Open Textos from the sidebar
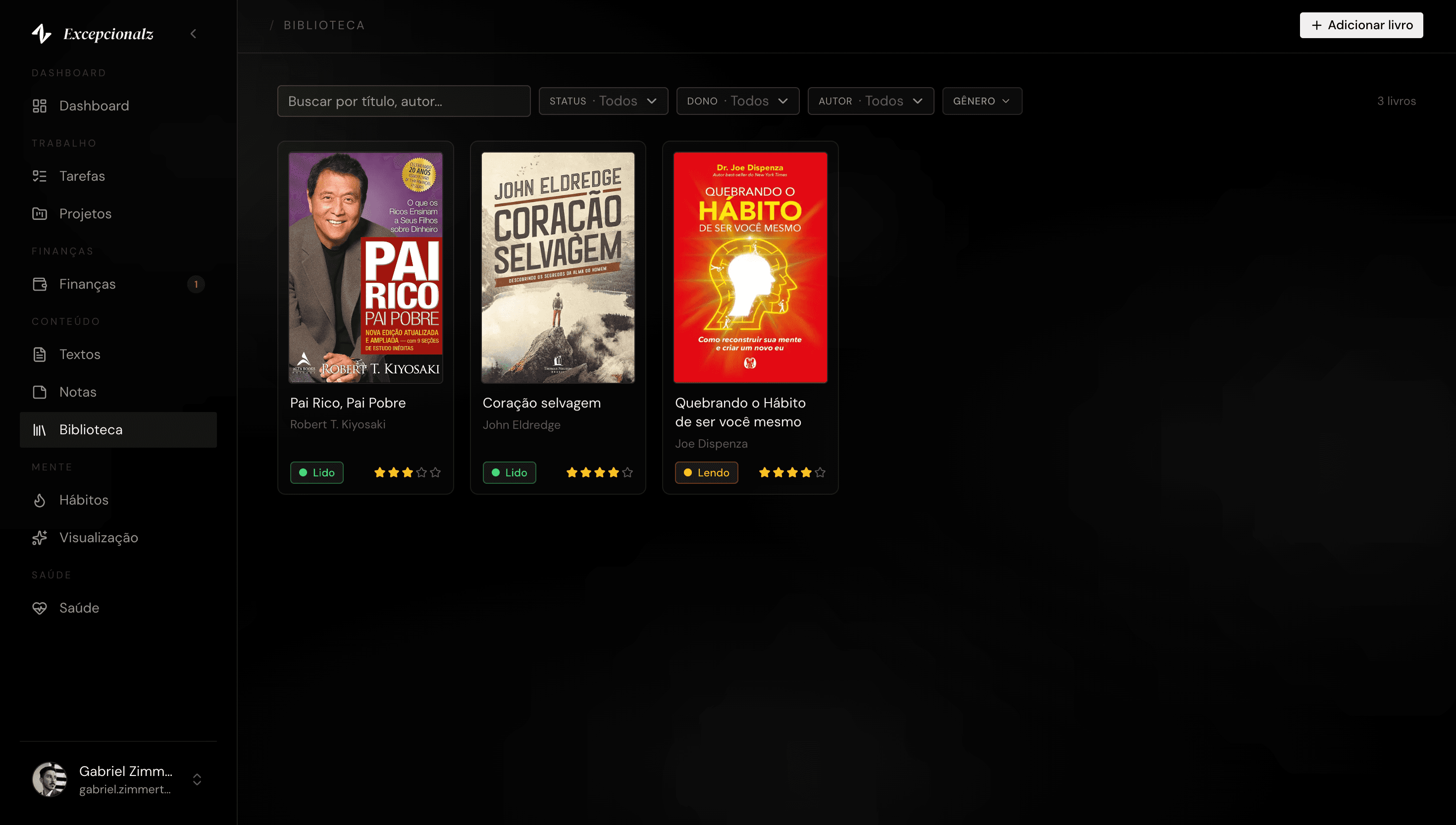This screenshot has width=1456, height=825. click(x=118, y=354)
